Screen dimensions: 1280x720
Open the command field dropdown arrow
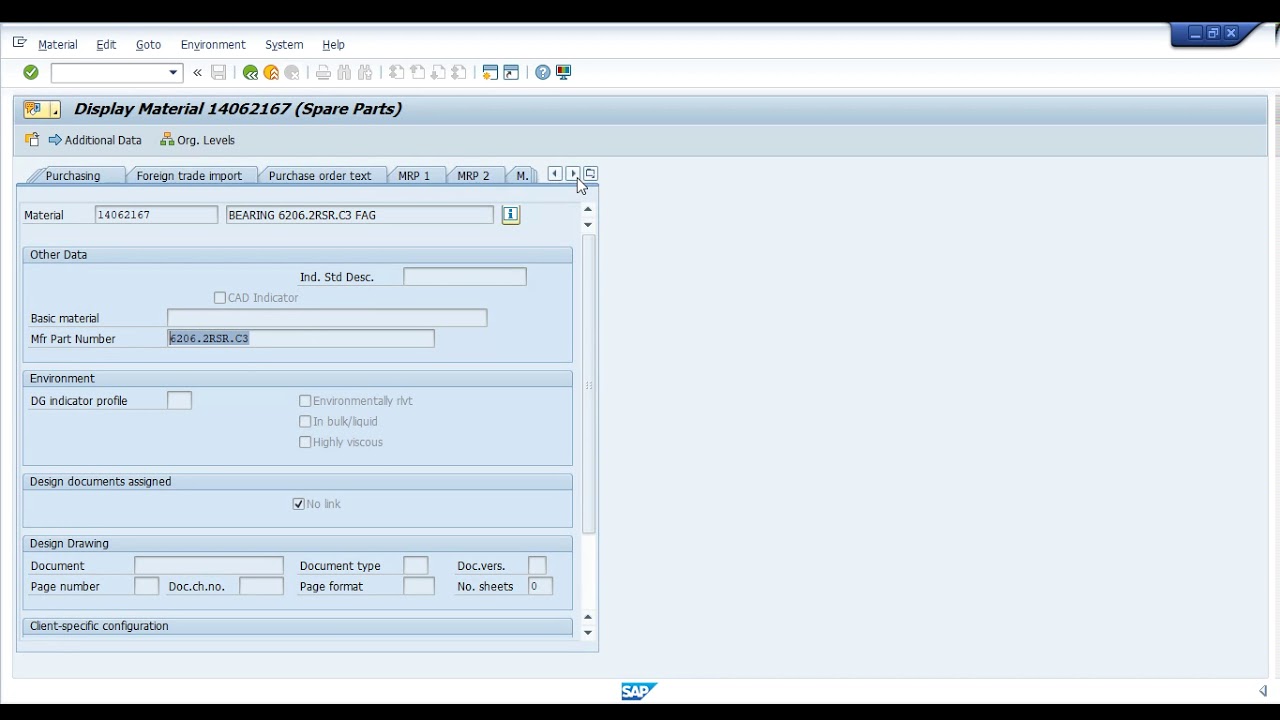173,72
